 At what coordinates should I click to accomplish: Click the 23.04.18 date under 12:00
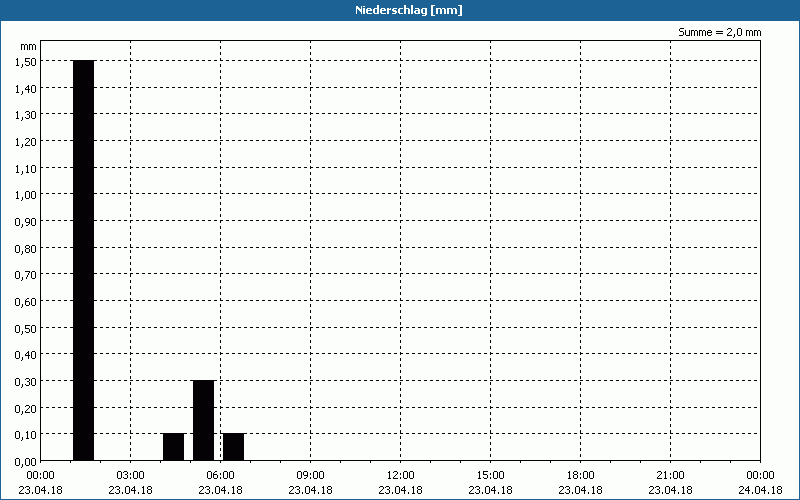pos(401,490)
